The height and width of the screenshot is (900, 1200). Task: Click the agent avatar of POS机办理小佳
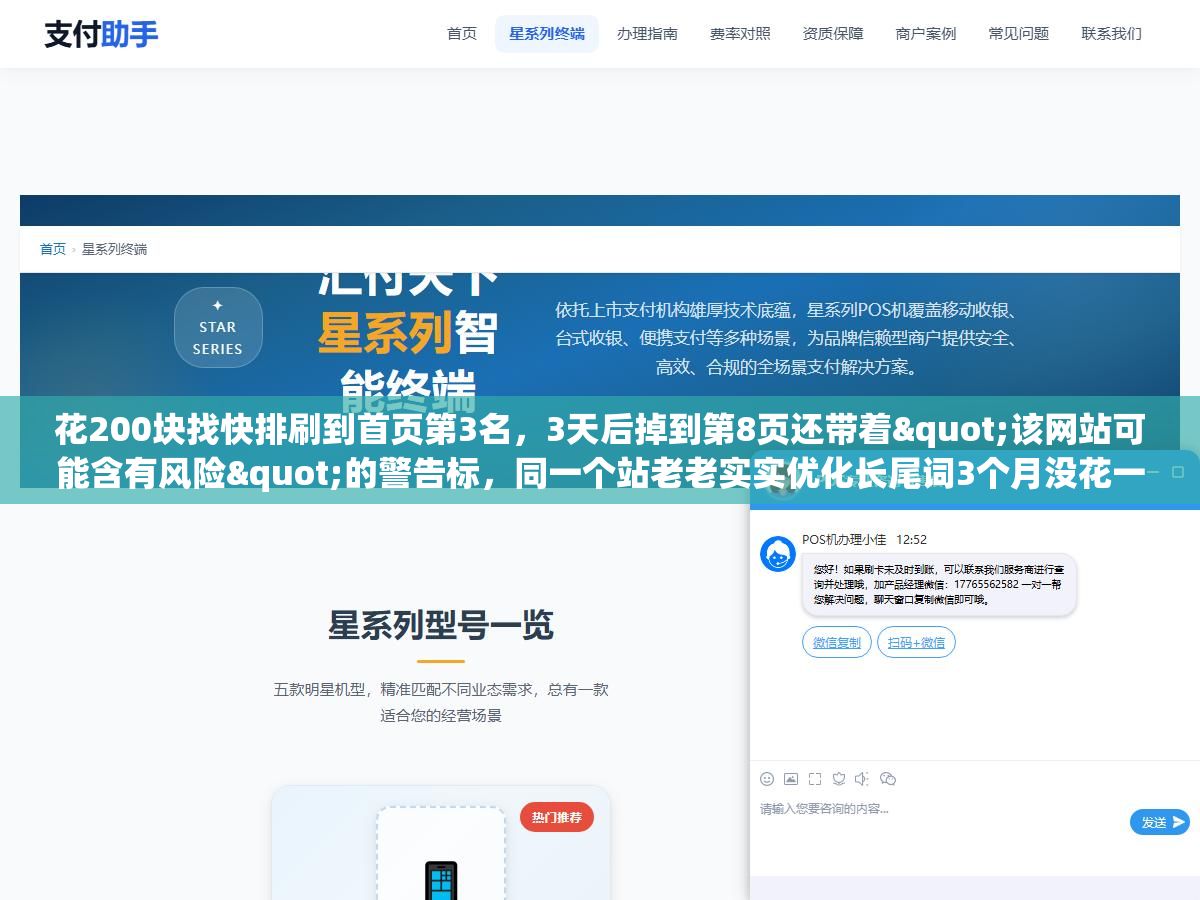[x=778, y=554]
